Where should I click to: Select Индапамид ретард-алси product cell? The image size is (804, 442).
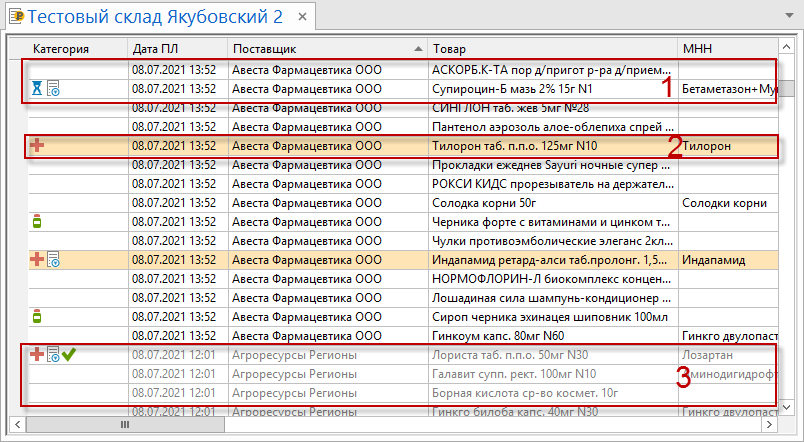(553, 259)
